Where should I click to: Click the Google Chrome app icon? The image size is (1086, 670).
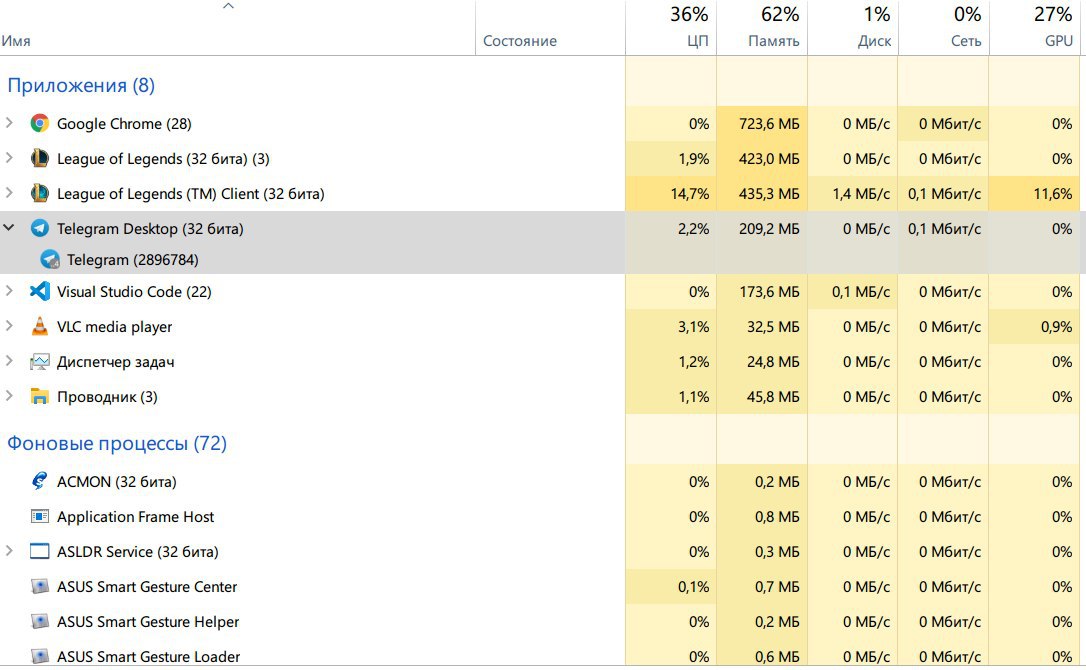point(39,123)
